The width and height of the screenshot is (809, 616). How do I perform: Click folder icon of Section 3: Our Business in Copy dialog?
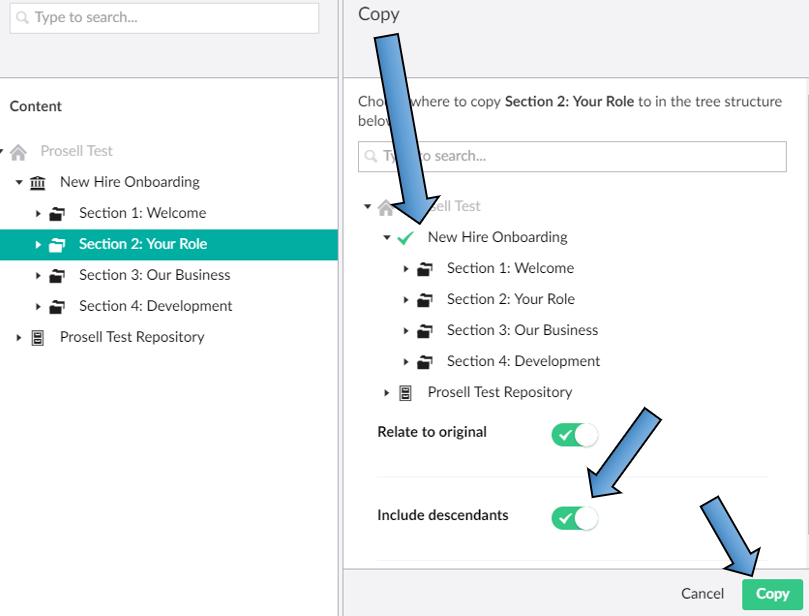point(425,330)
